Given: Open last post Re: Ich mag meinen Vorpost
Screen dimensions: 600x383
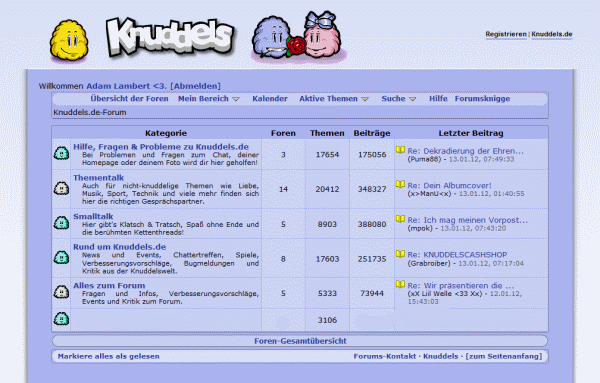Looking at the screenshot, I should [467, 220].
